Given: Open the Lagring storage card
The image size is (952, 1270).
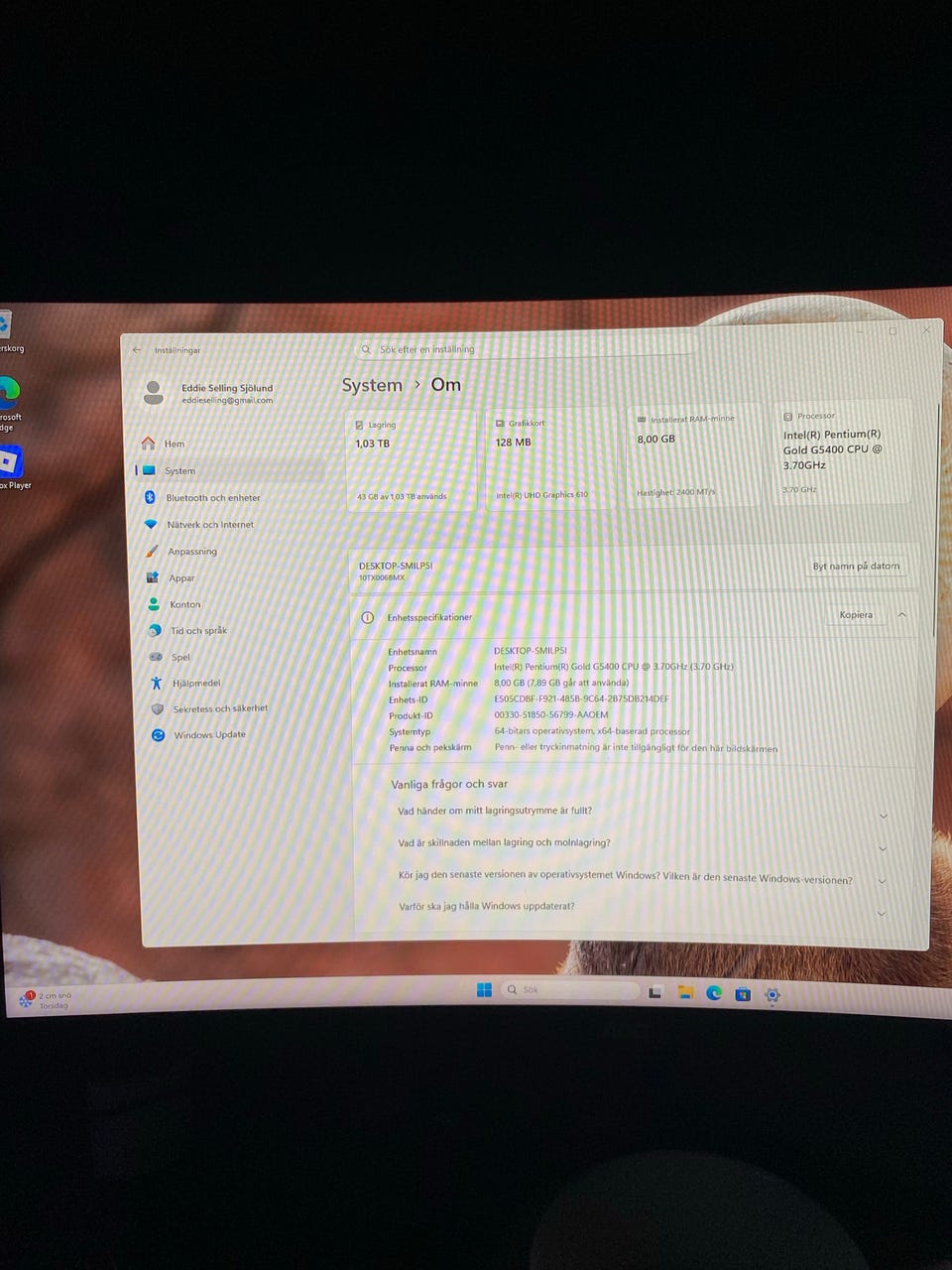Looking at the screenshot, I should [412, 460].
